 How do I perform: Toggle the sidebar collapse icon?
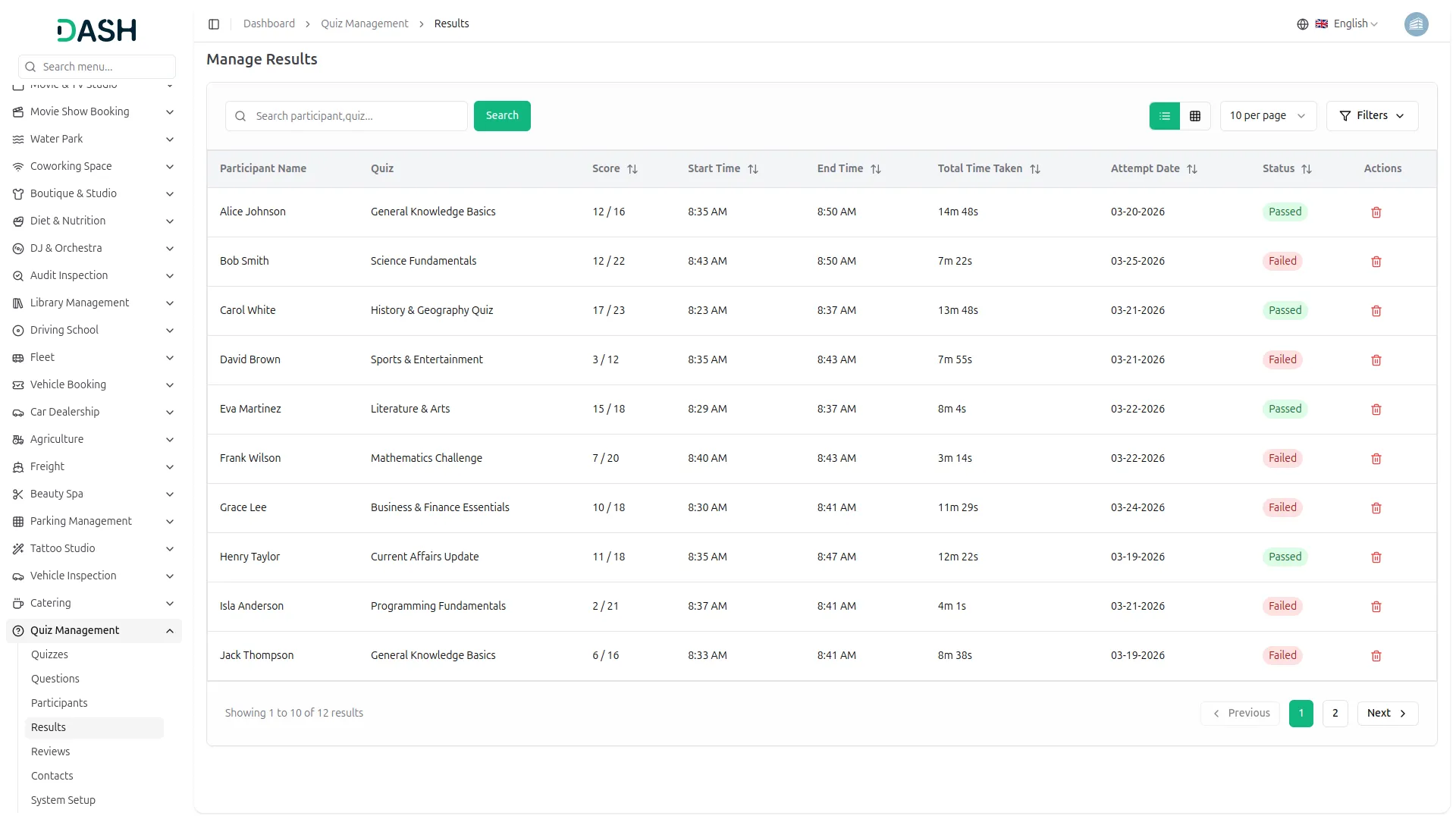tap(214, 24)
